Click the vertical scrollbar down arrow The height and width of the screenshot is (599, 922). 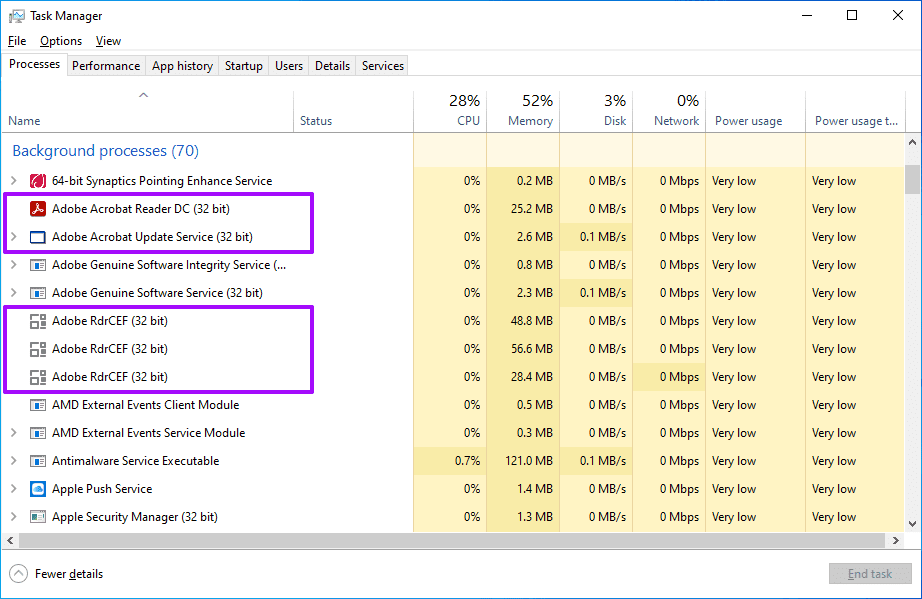[x=912, y=524]
